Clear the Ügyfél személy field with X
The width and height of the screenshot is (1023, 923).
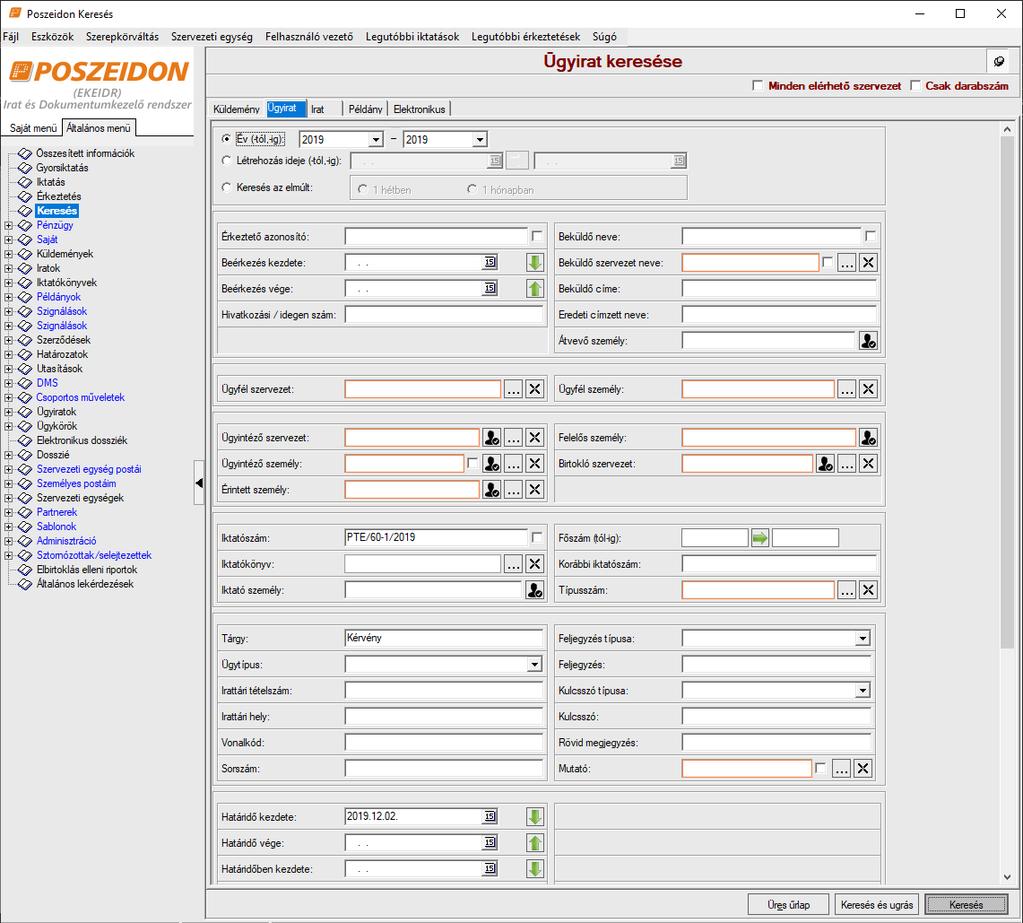(868, 389)
